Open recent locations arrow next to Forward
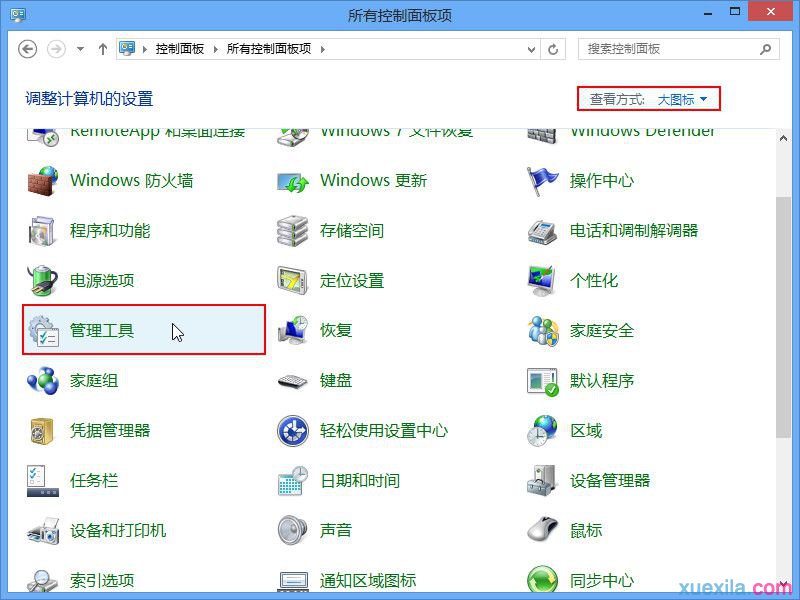 (80, 49)
